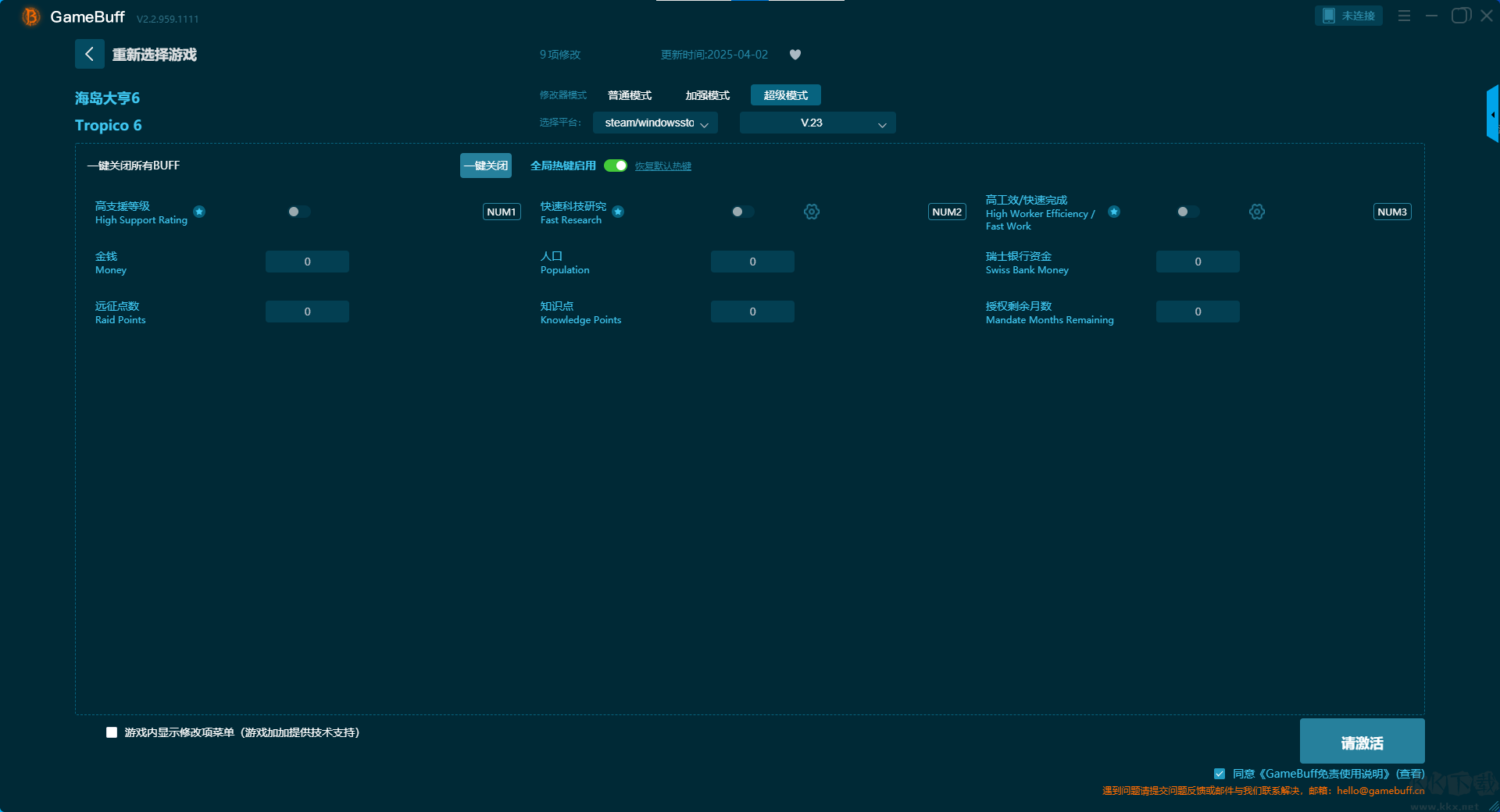Open High Worker Efficiency settings gear
This screenshot has height=812, width=1500.
coord(1256,212)
